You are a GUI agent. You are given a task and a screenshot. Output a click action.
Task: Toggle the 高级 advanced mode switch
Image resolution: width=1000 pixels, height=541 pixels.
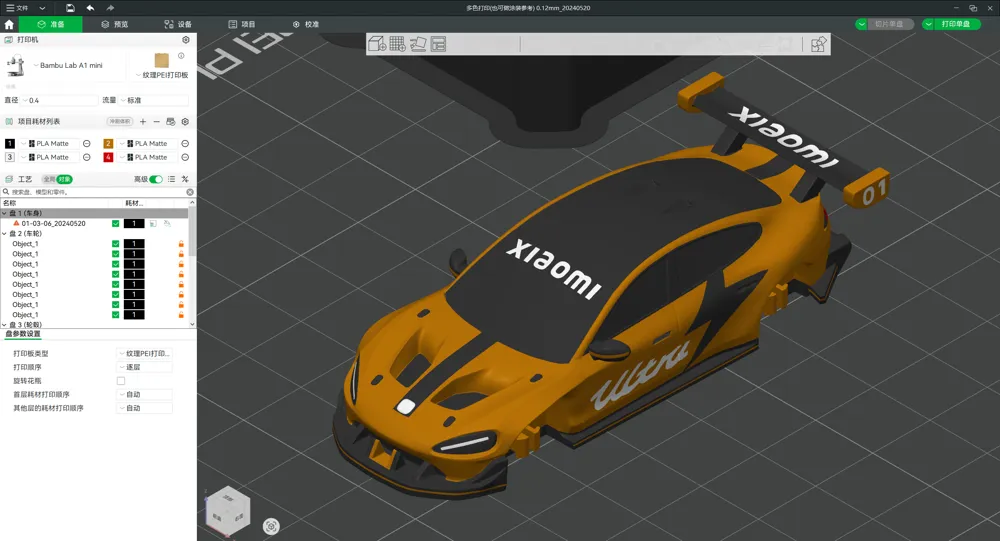coord(156,179)
